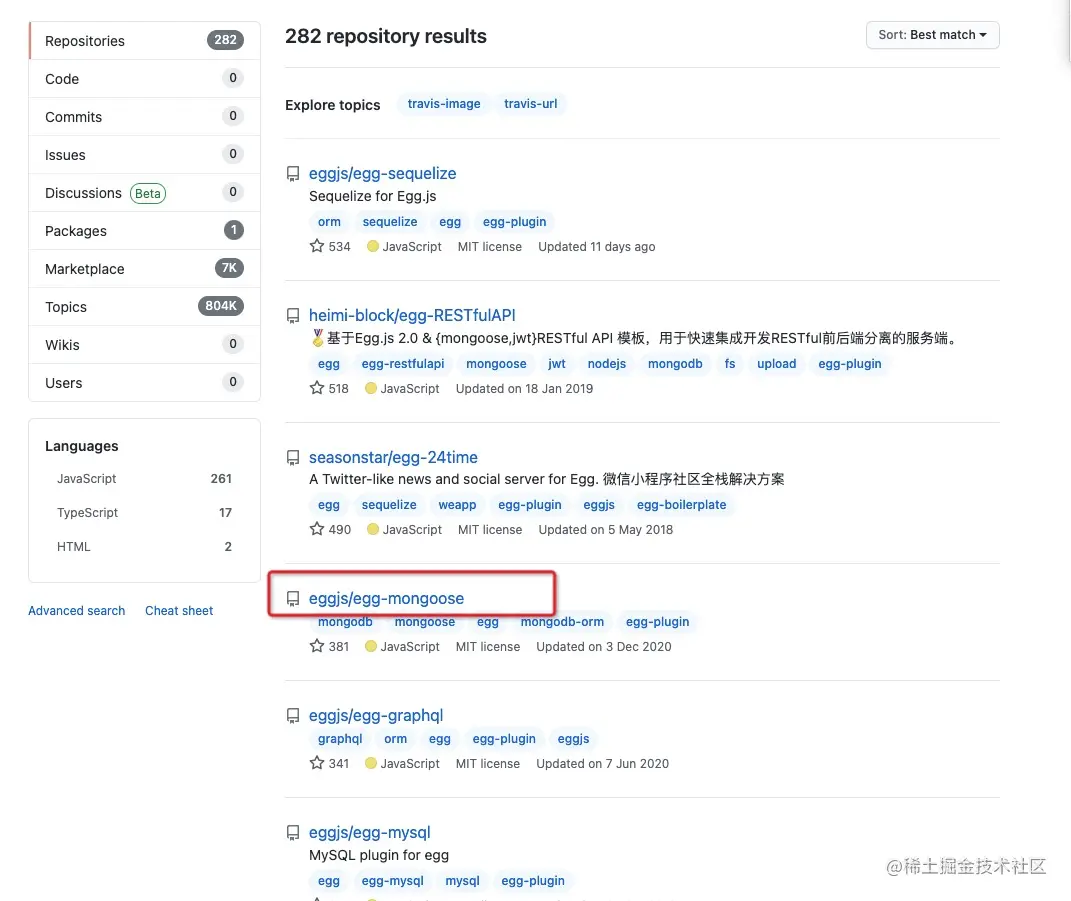Viewport: 1071px width, 901px height.
Task: Click orm tag under egg-sequelize
Action: click(329, 222)
